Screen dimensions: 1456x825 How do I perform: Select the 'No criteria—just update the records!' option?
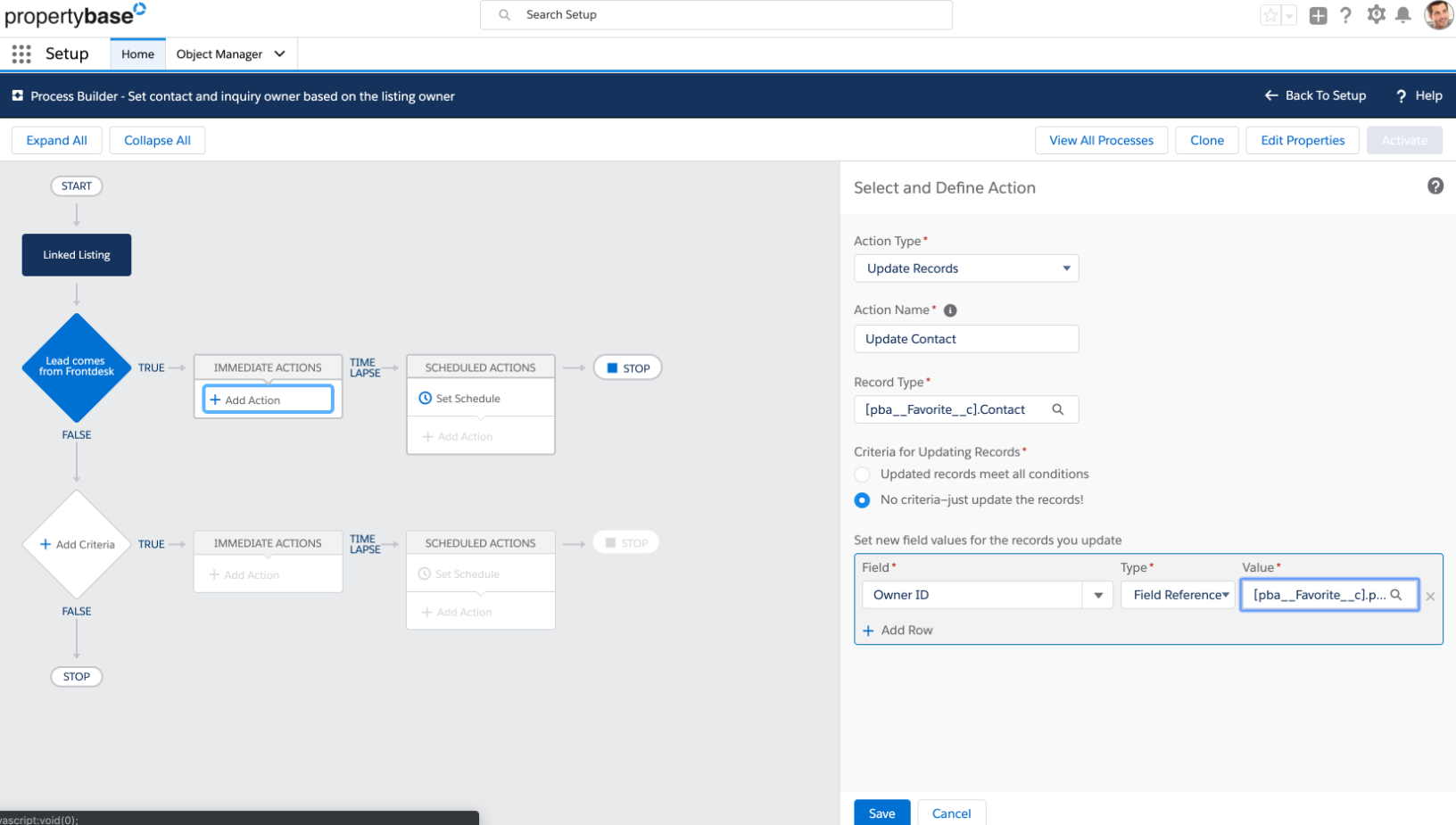point(862,500)
